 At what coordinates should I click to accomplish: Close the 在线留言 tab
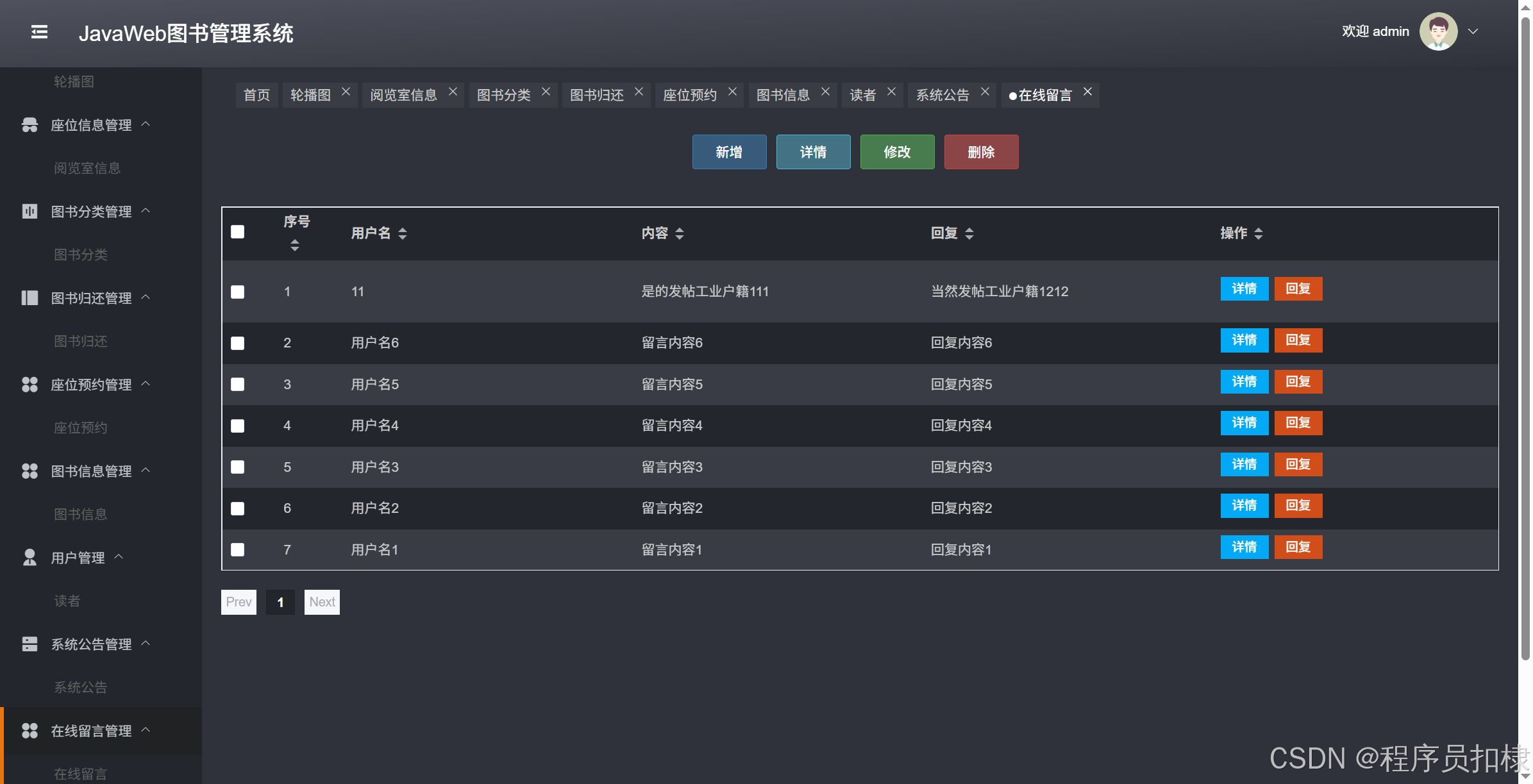pyautogui.click(x=1087, y=92)
